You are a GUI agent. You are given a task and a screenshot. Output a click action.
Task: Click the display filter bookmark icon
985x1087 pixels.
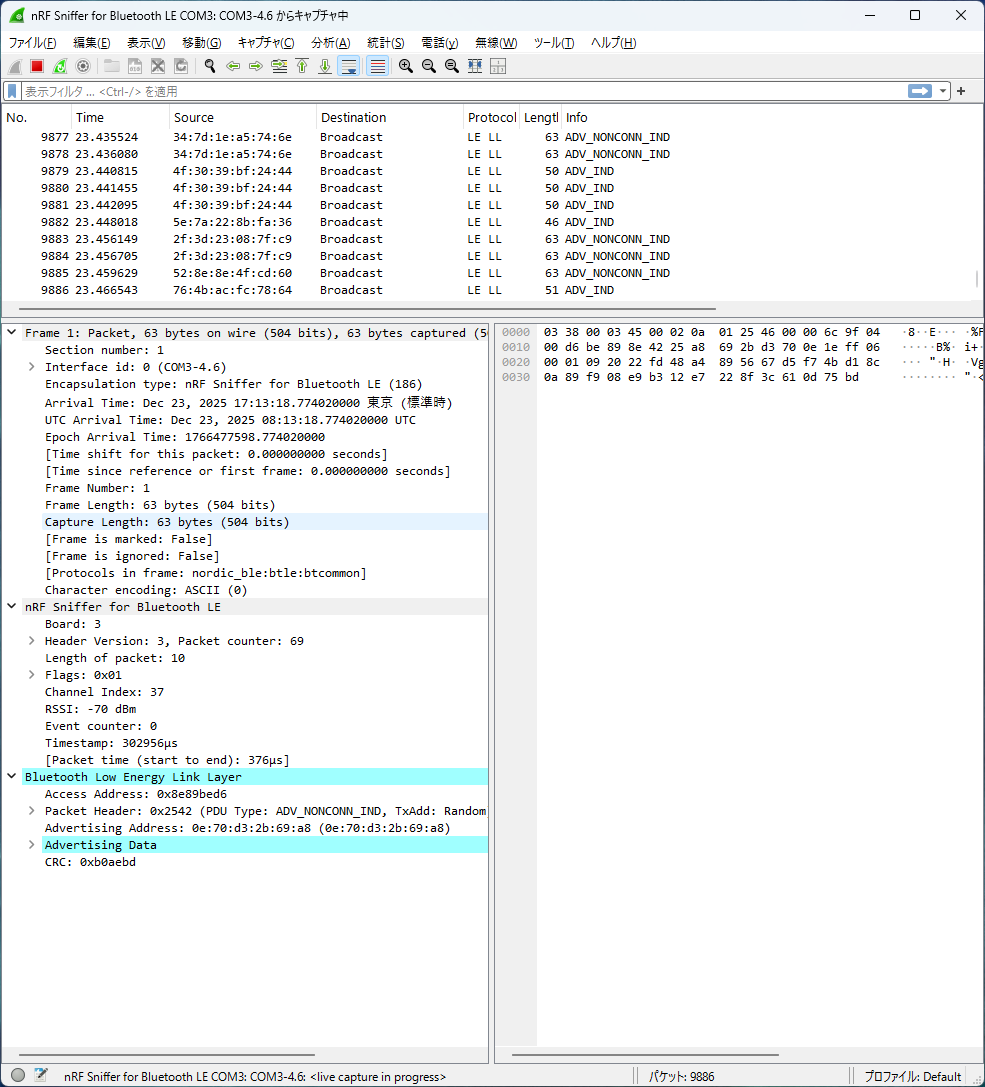(12, 91)
